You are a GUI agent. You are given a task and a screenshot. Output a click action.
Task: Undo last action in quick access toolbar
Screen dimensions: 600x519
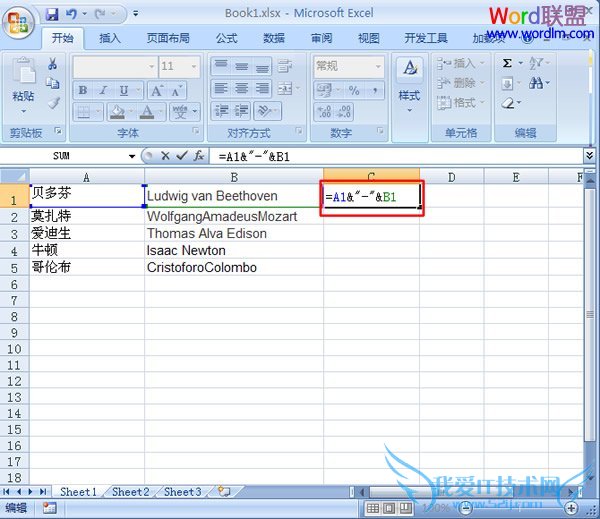71,14
